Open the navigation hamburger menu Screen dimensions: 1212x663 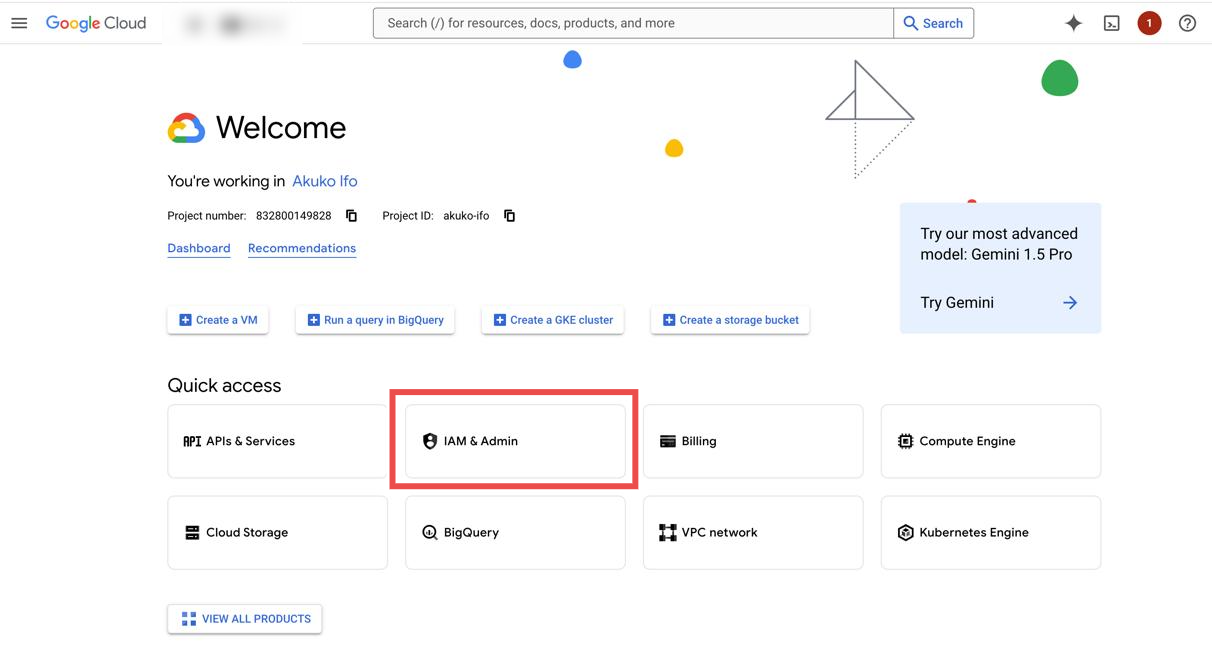point(18,22)
